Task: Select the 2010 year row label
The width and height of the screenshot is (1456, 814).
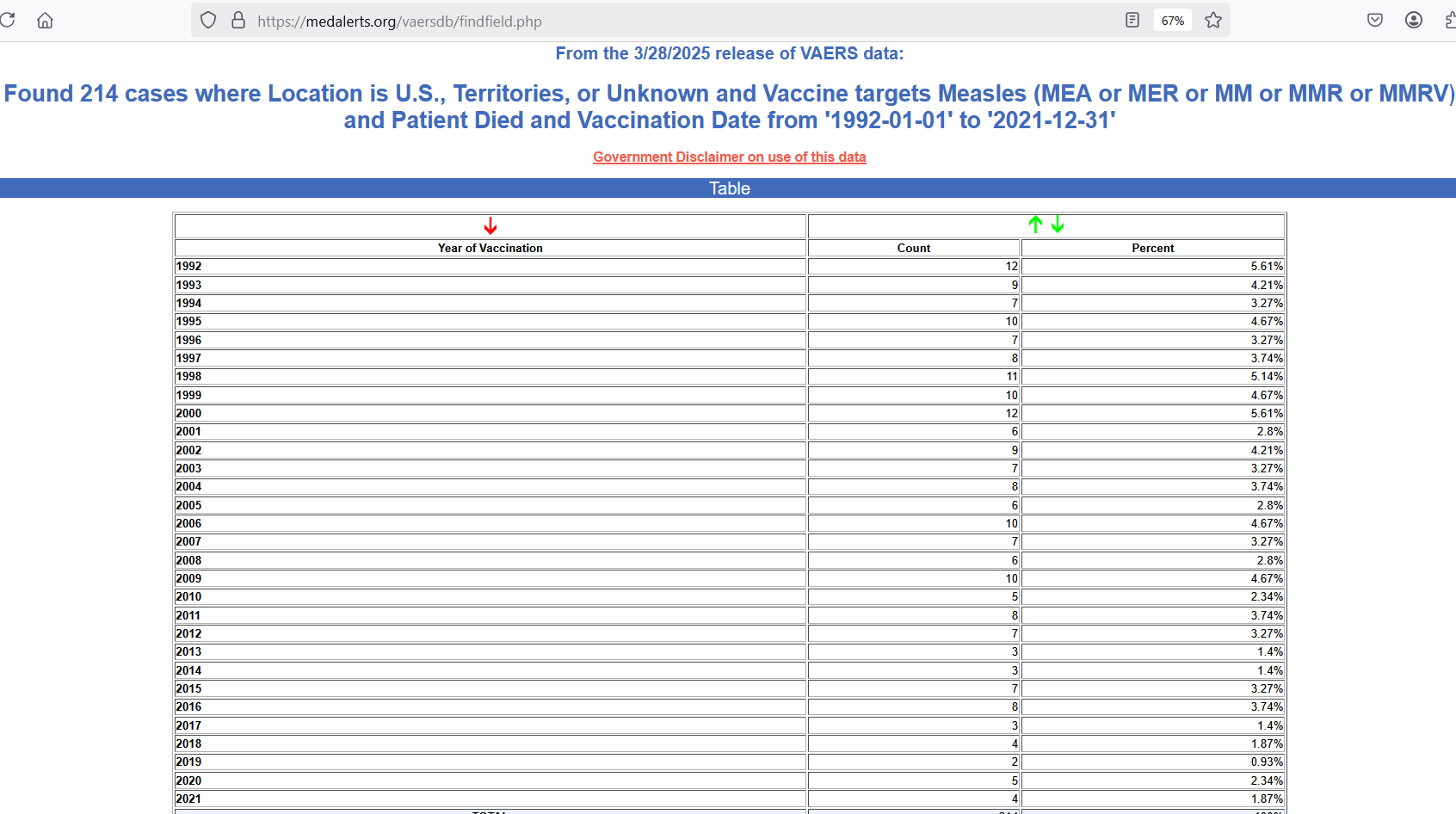Action: pyautogui.click(x=188, y=597)
